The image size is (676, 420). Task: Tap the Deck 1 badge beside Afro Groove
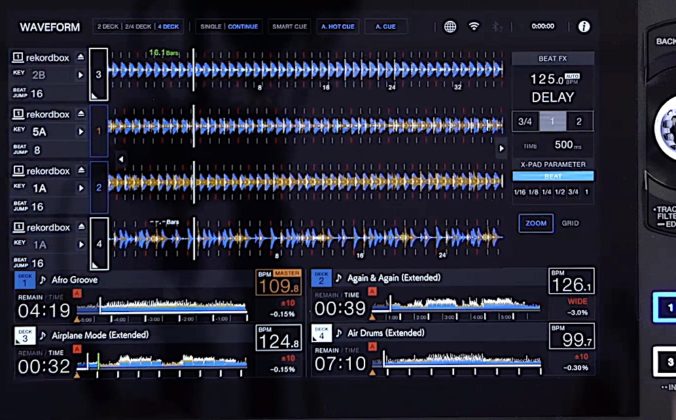point(23,278)
